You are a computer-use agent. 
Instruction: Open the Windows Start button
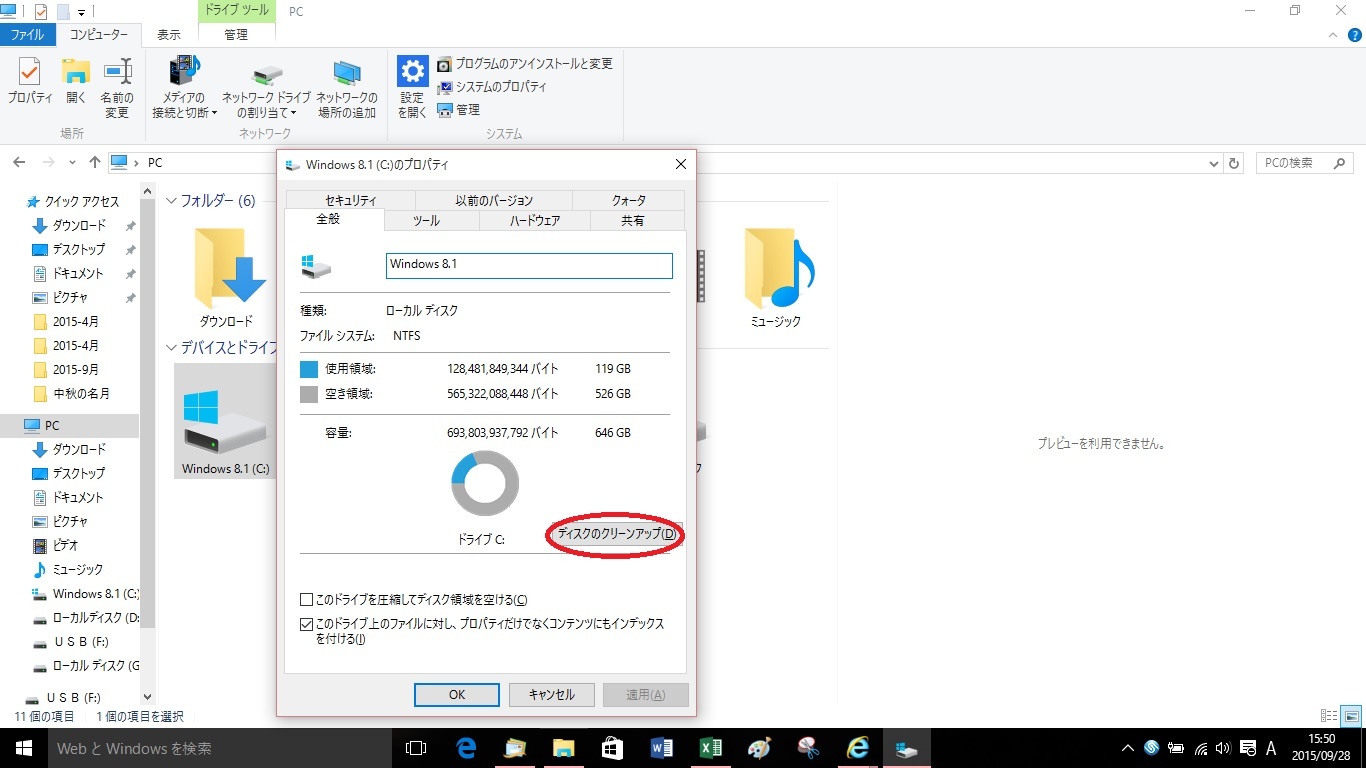23,748
